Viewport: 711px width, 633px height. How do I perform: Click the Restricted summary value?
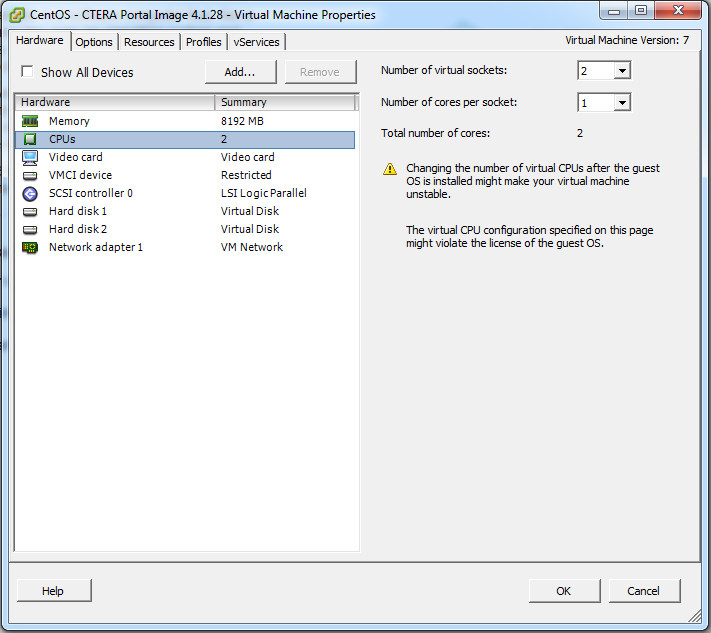(246, 175)
